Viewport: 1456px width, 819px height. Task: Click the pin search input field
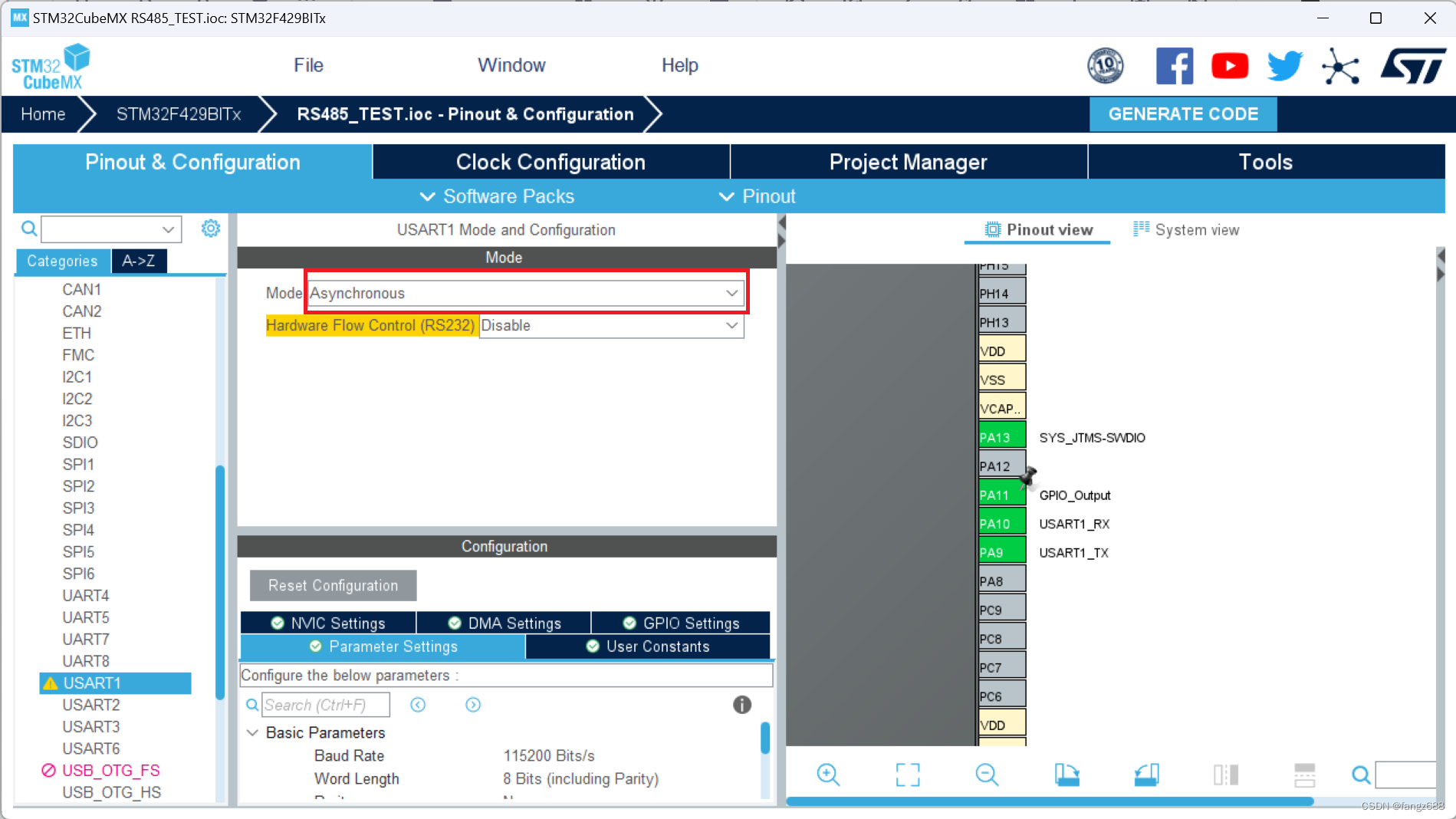click(1405, 775)
